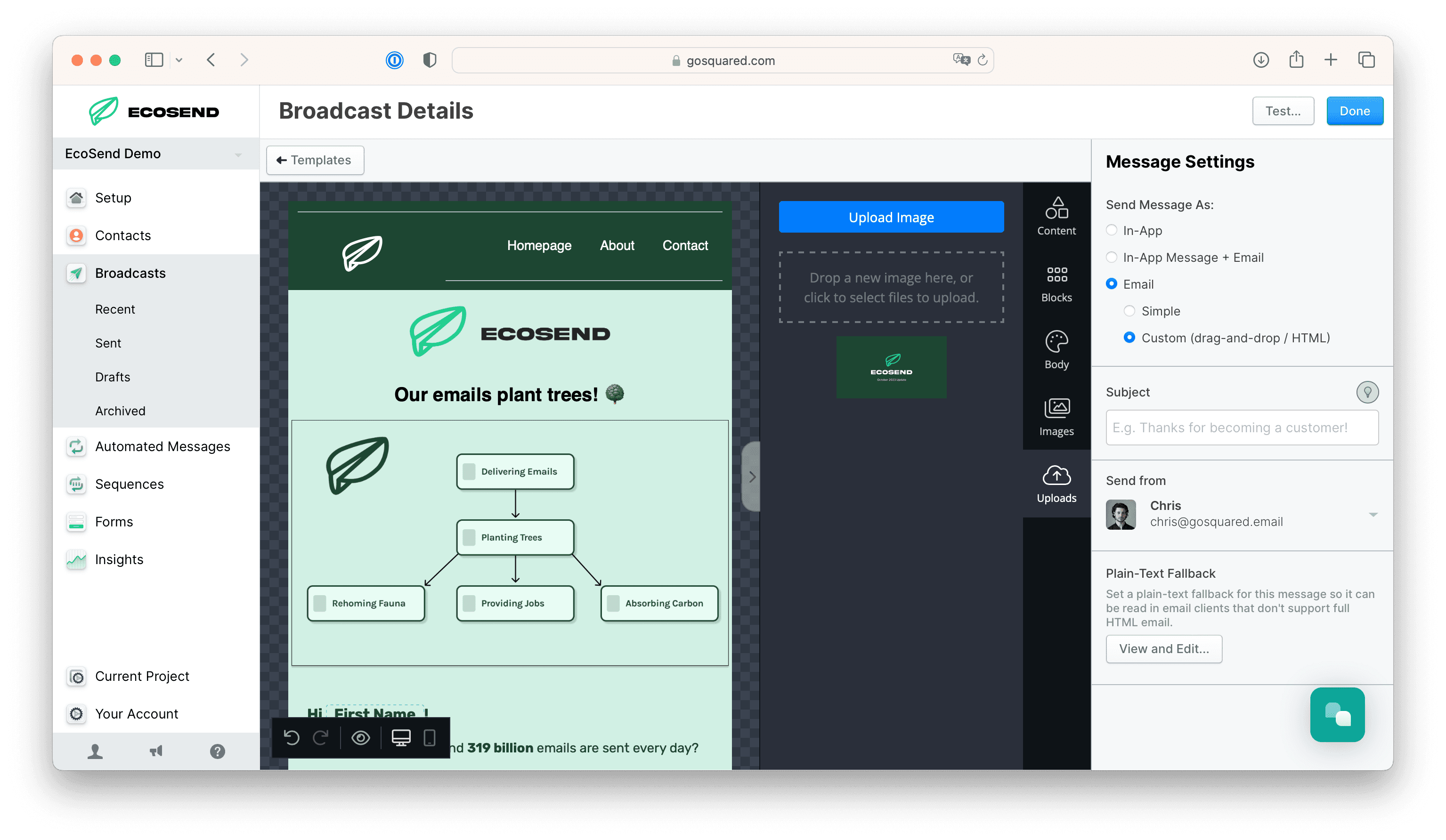
Task: Click the undo arrow in editor toolbar
Action: 292,737
